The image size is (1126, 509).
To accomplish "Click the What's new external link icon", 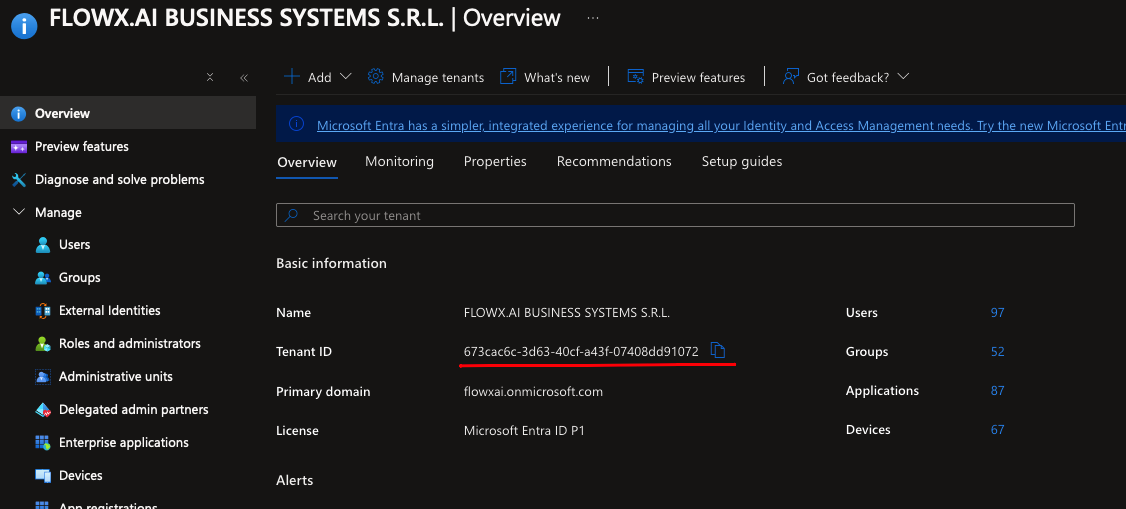I will click(x=508, y=77).
